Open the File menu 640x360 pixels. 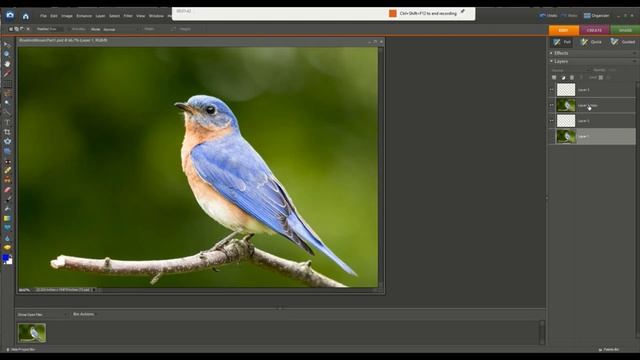[43, 16]
